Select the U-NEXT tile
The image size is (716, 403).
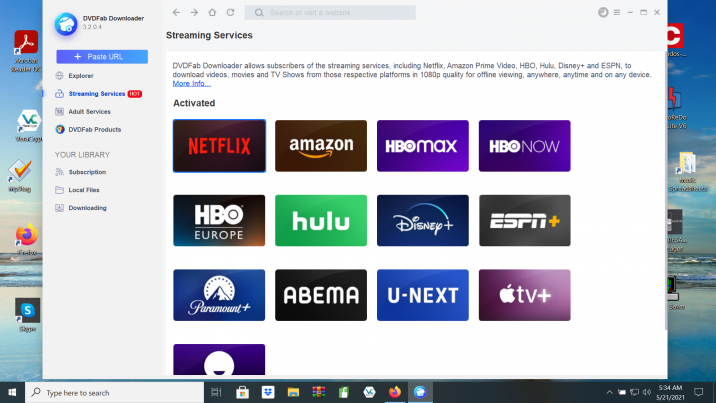click(x=423, y=295)
